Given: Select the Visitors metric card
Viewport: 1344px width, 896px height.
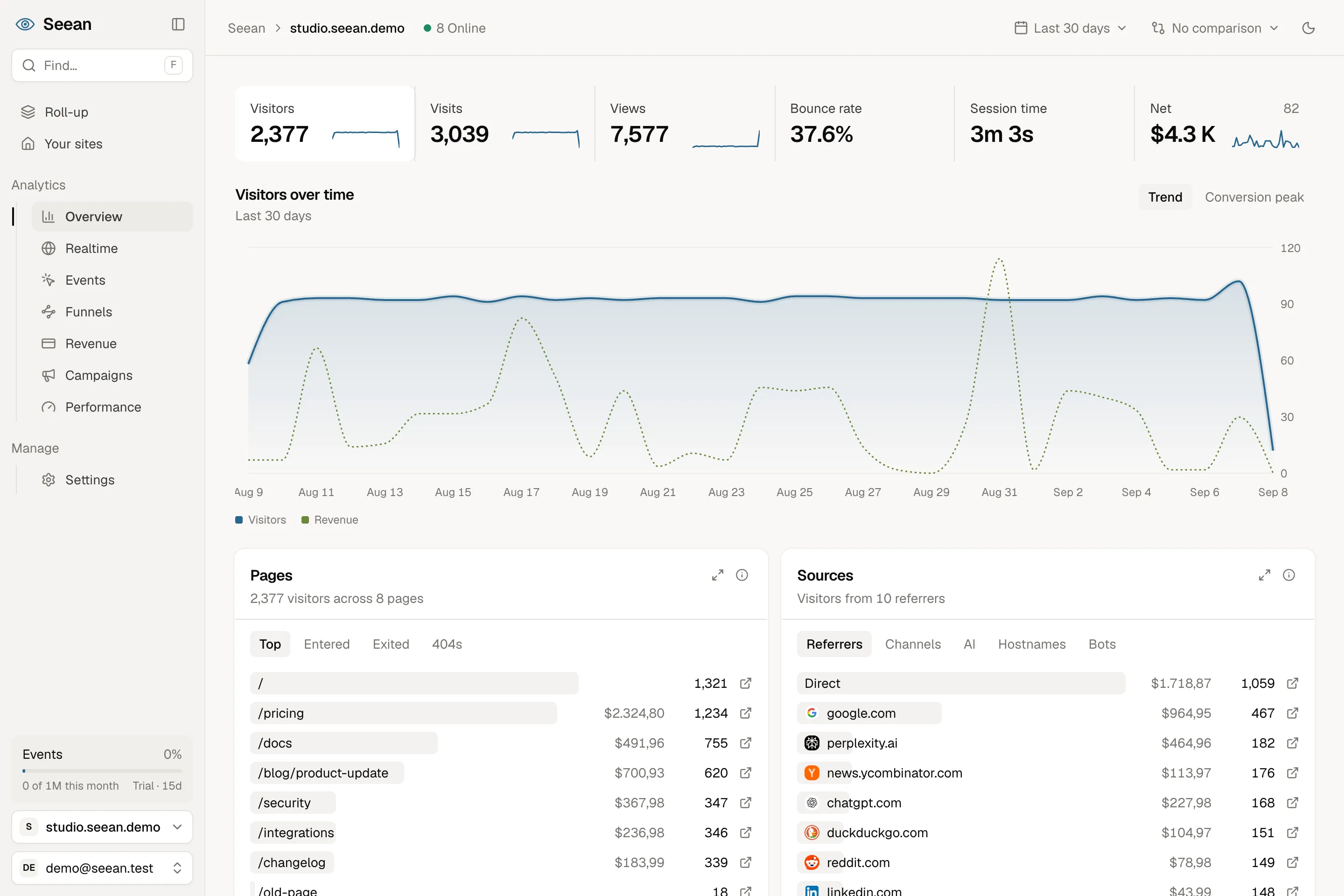Looking at the screenshot, I should [325, 123].
